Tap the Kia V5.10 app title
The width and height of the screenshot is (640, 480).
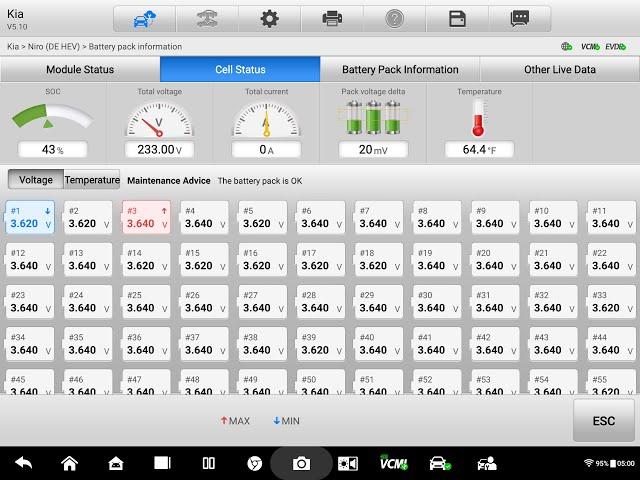tap(17, 19)
